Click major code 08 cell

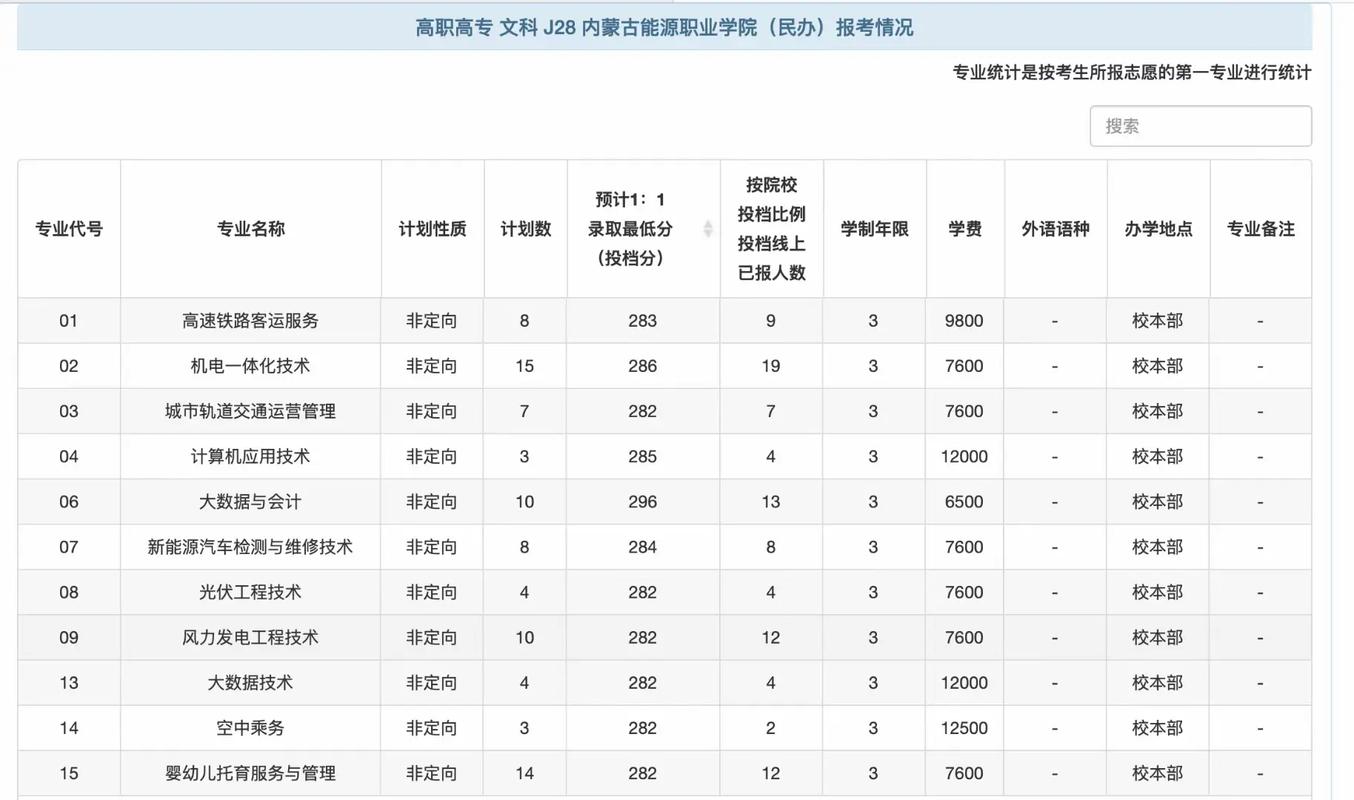tap(69, 592)
